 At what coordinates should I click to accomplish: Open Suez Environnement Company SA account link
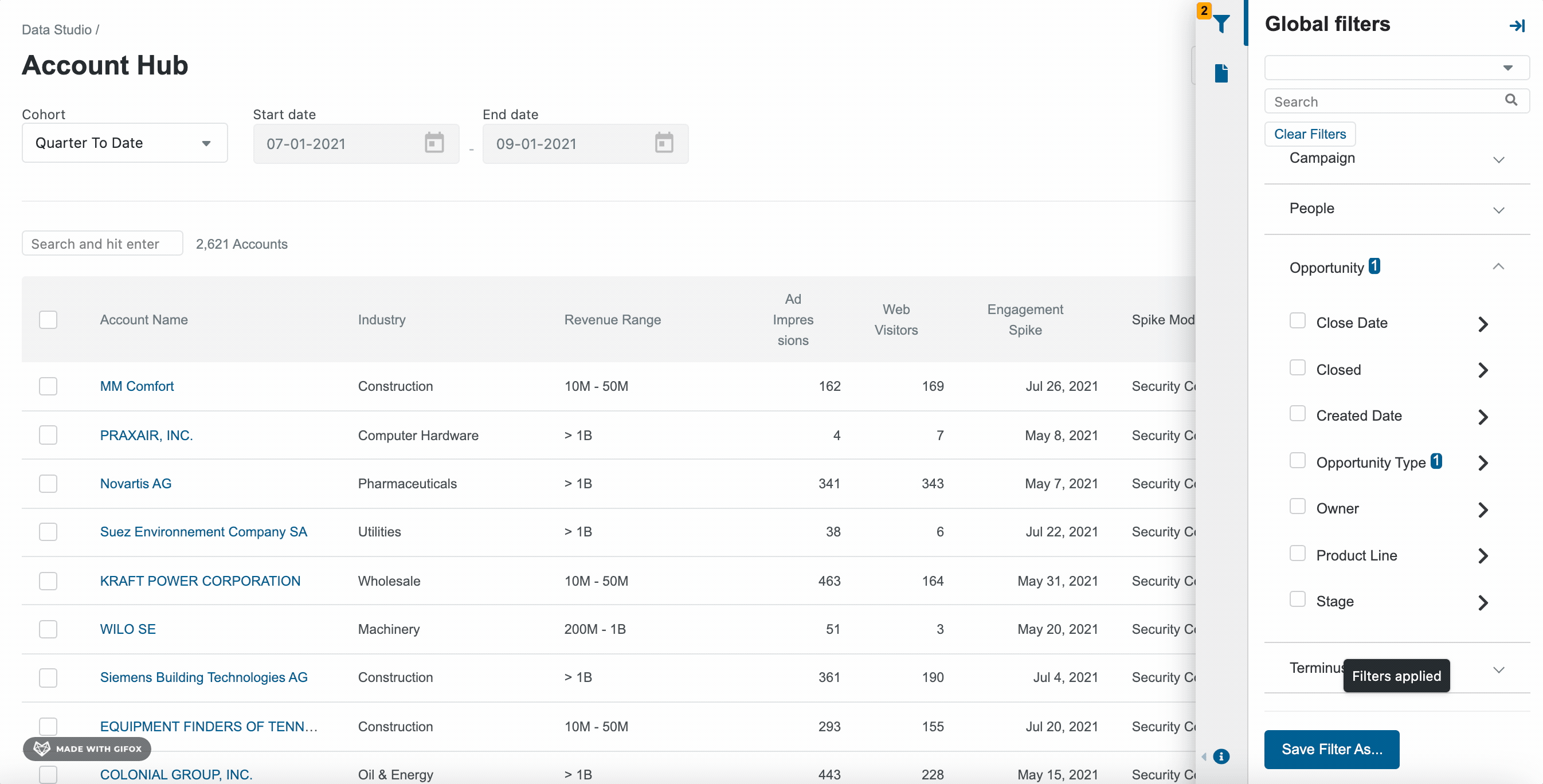click(x=203, y=532)
